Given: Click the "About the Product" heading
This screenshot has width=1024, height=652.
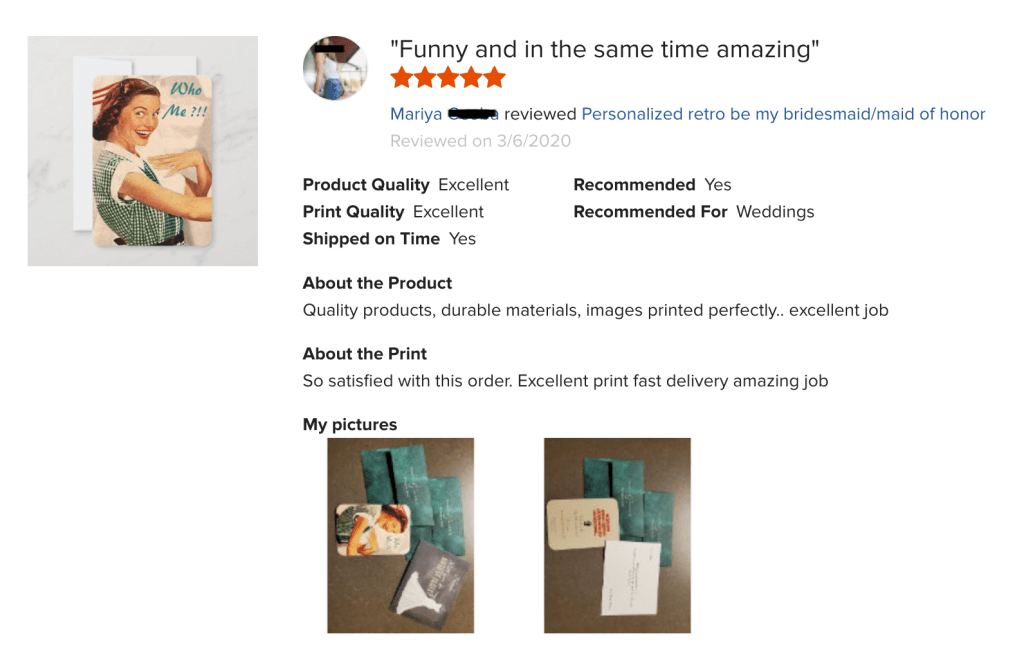Looking at the screenshot, I should click(x=377, y=283).
